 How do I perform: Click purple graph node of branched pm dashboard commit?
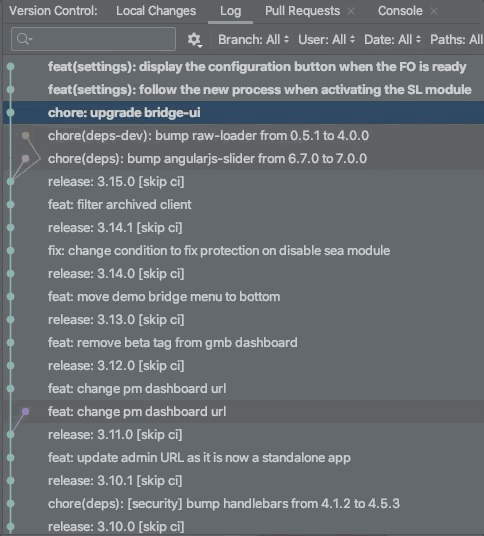26,411
